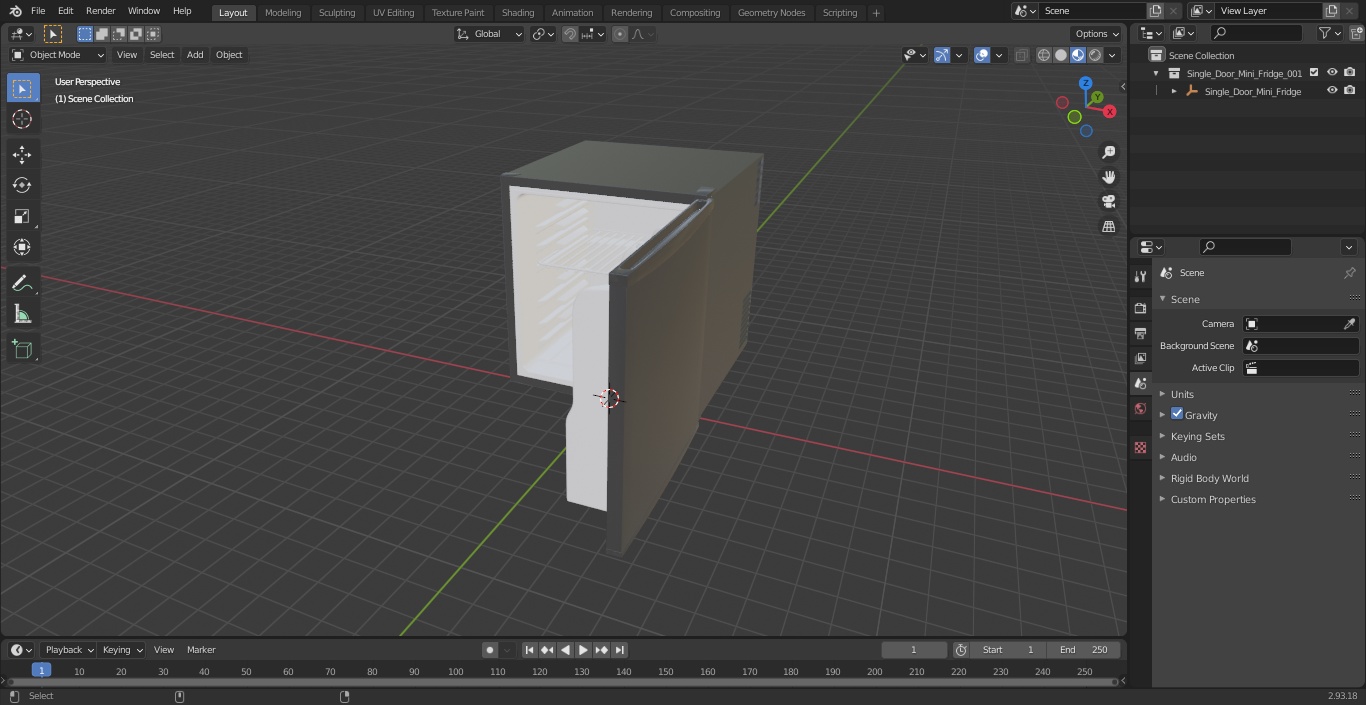Open the Object Mode dropdown
The image size is (1366, 705).
58,55
